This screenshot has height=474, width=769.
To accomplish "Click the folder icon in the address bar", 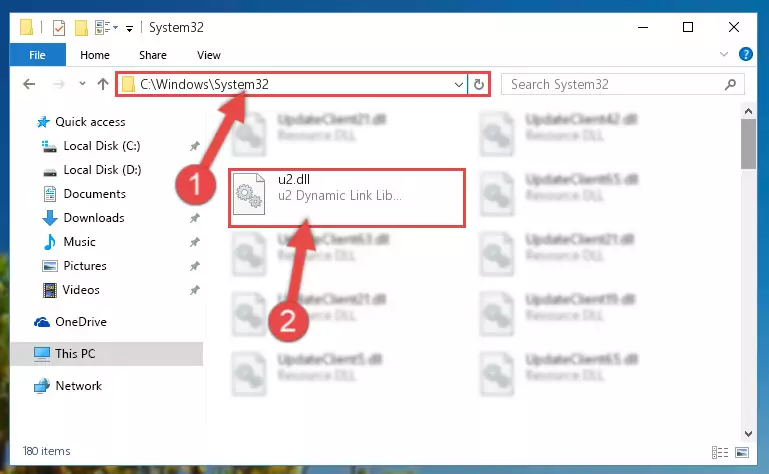I will [x=128, y=84].
